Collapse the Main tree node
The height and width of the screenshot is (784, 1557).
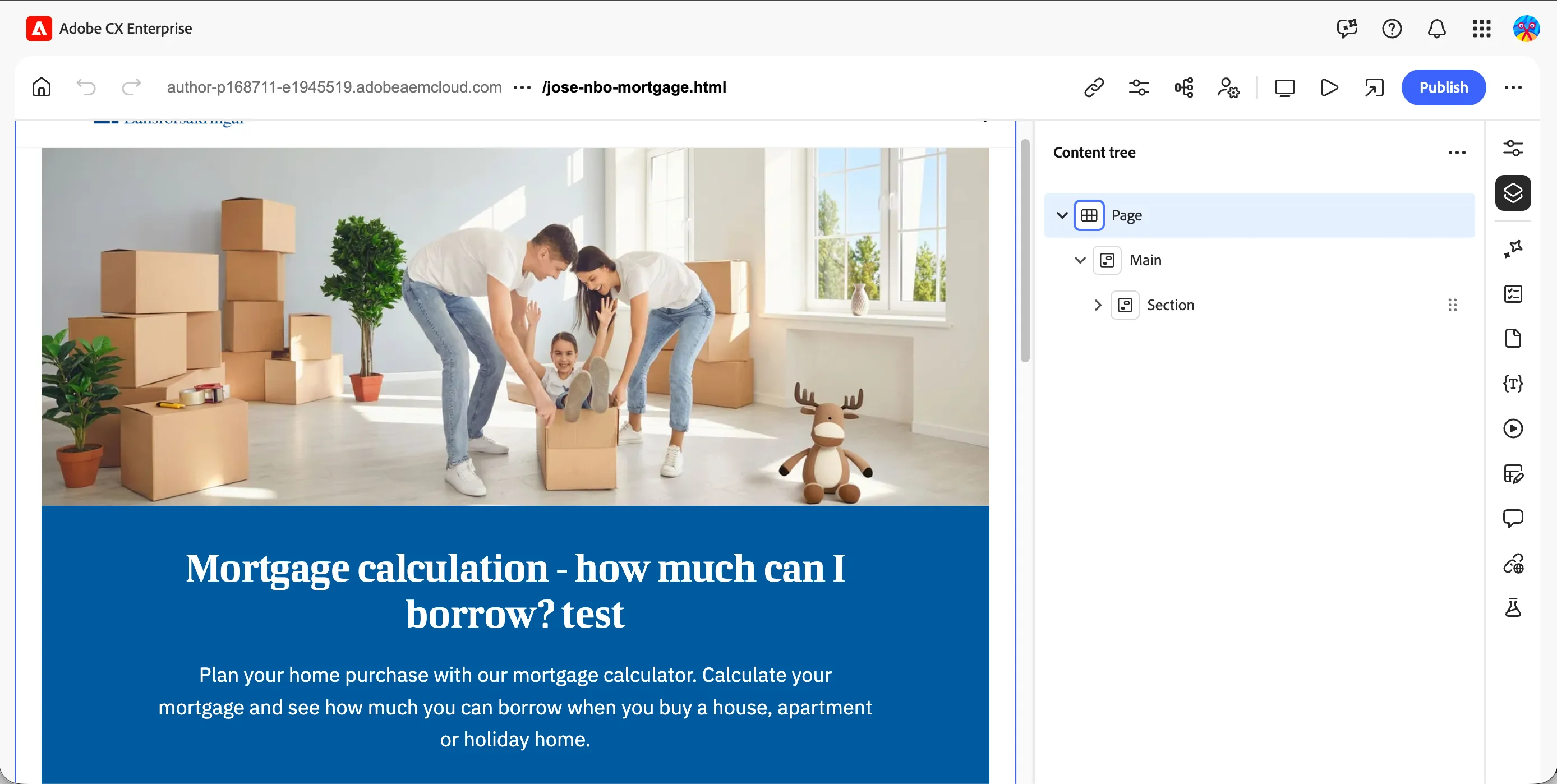point(1080,260)
